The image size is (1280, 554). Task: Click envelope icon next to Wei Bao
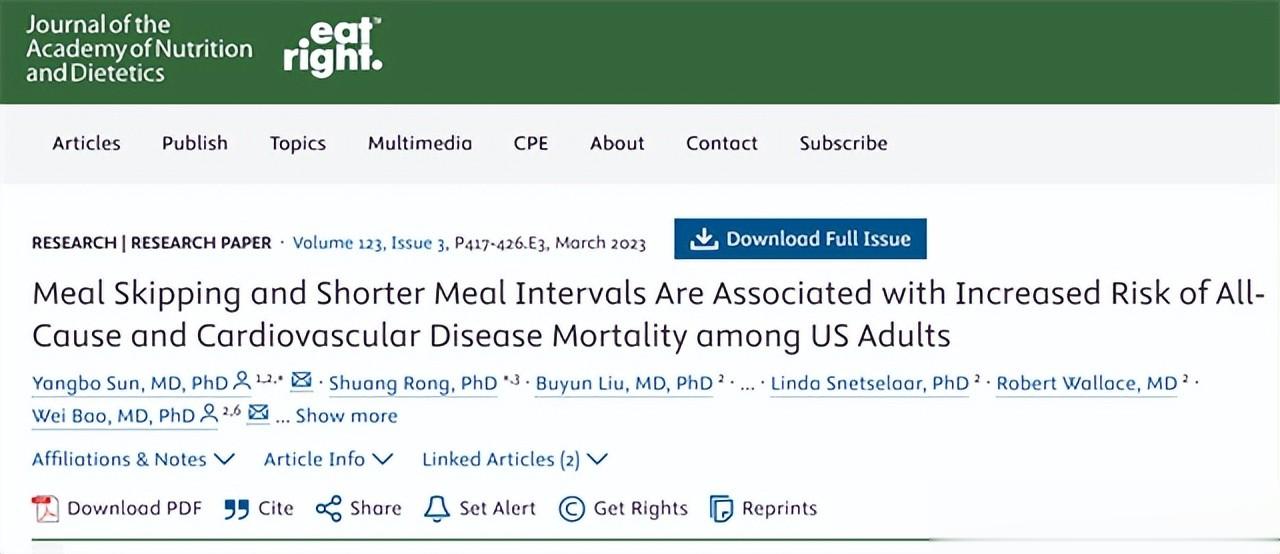point(258,414)
